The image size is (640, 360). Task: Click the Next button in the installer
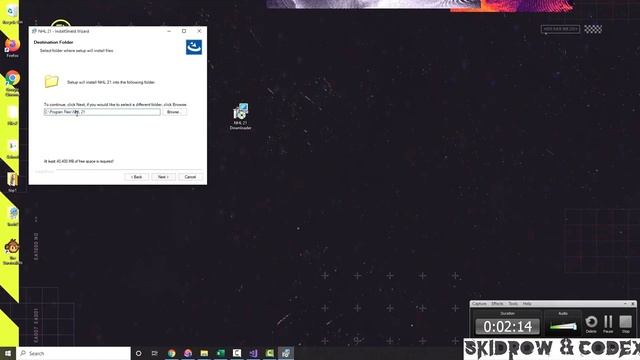[x=163, y=177]
